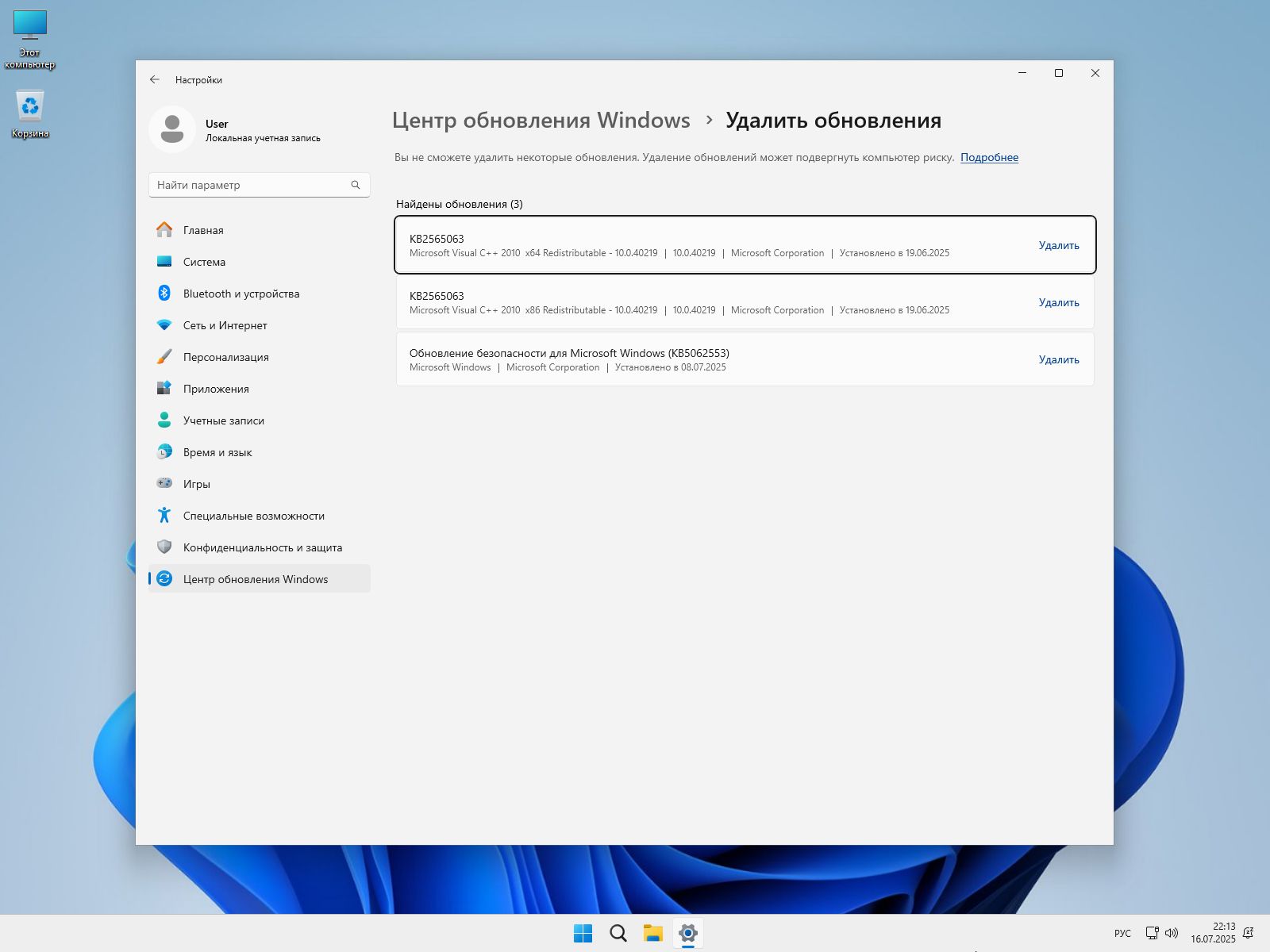Open the Главная settings page
The width and height of the screenshot is (1270, 952).
pyautogui.click(x=260, y=230)
